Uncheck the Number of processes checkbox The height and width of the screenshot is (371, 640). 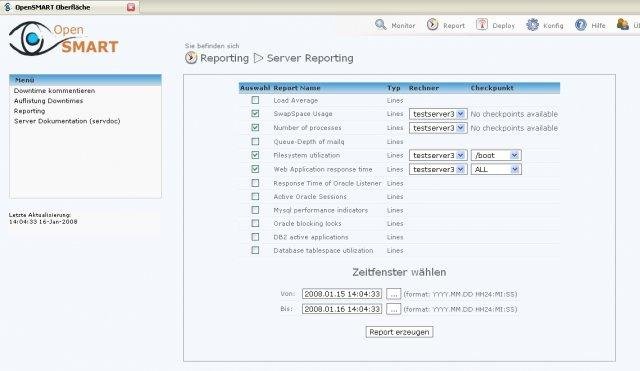(x=255, y=127)
